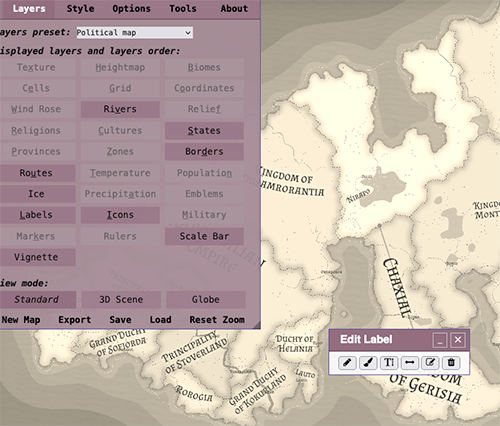Click the Reset Zoom button

(217, 320)
